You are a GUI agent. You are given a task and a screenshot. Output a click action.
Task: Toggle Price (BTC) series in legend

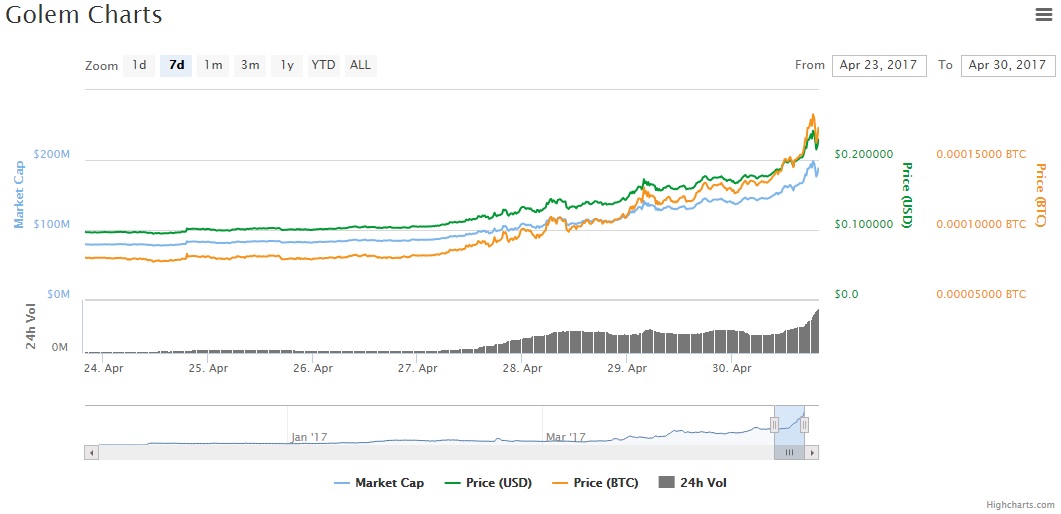[595, 483]
